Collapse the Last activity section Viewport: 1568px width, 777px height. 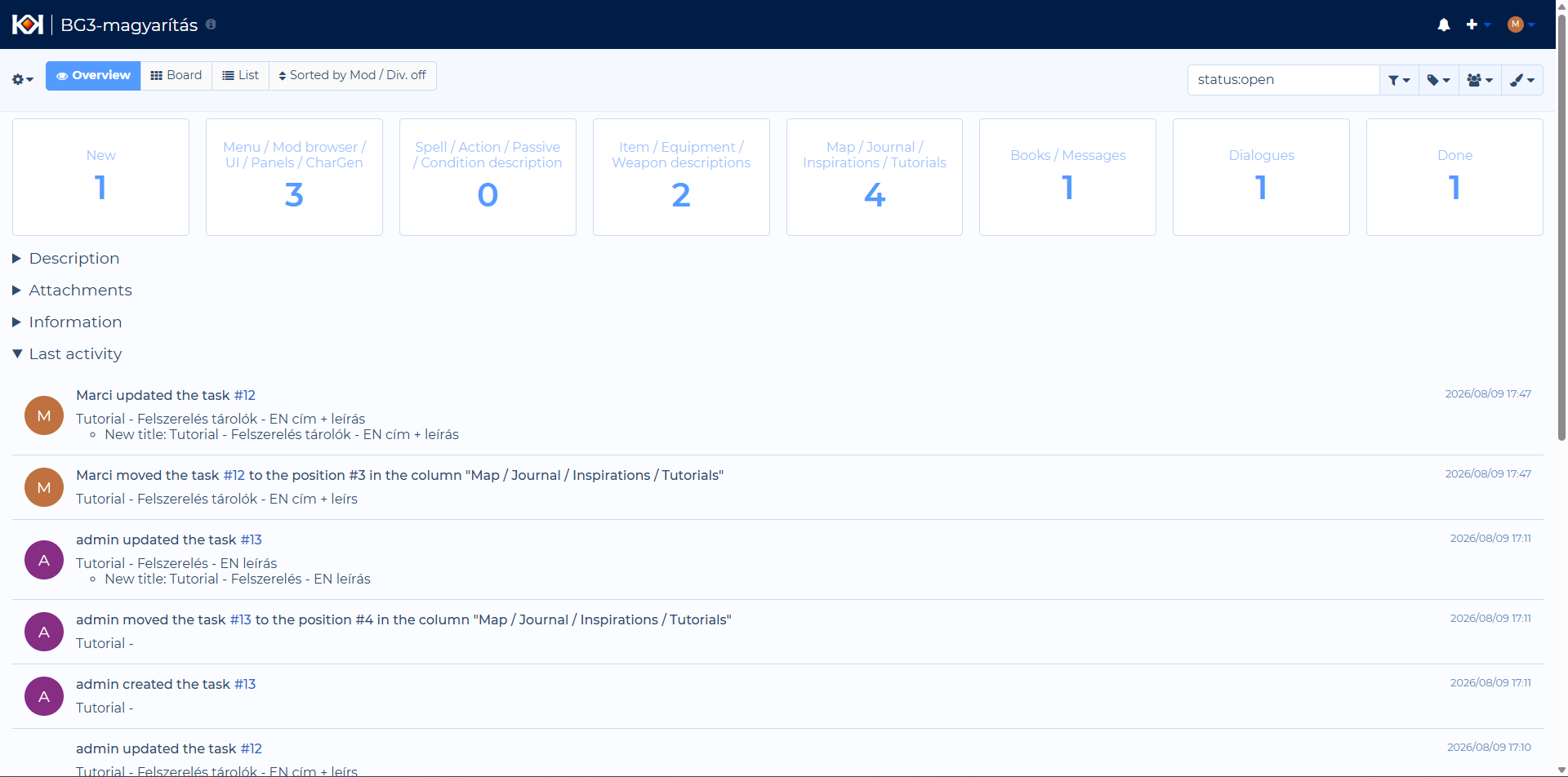pyautogui.click(x=67, y=353)
